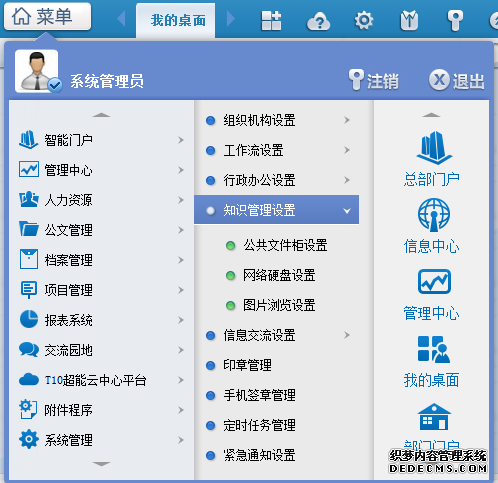Open the 我的桌面 grid icon shortcut
This screenshot has width=498, height=483.
[433, 349]
